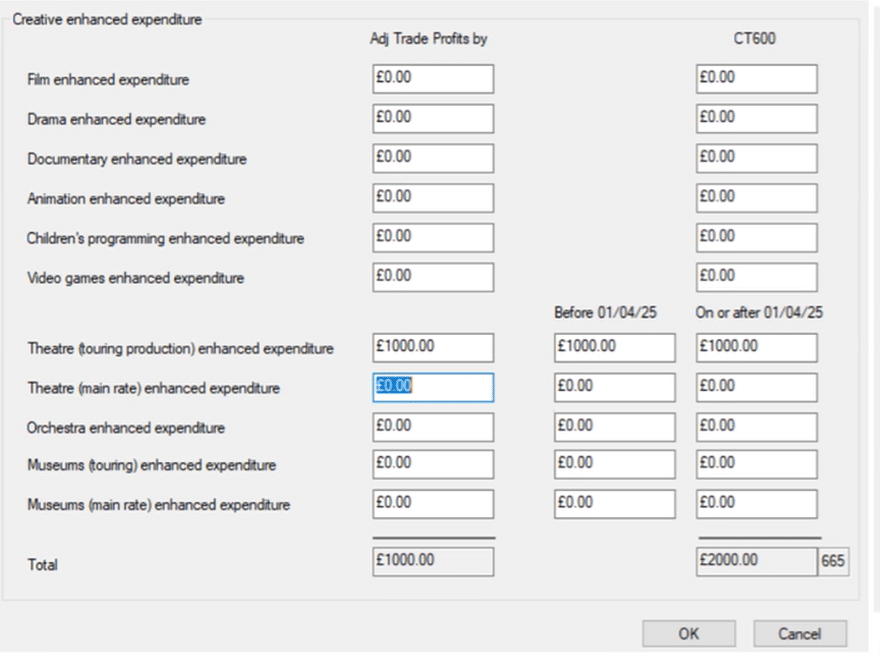Select Theatre touring production Before 01/04/25 field
880x659 pixels.
pyautogui.click(x=615, y=348)
